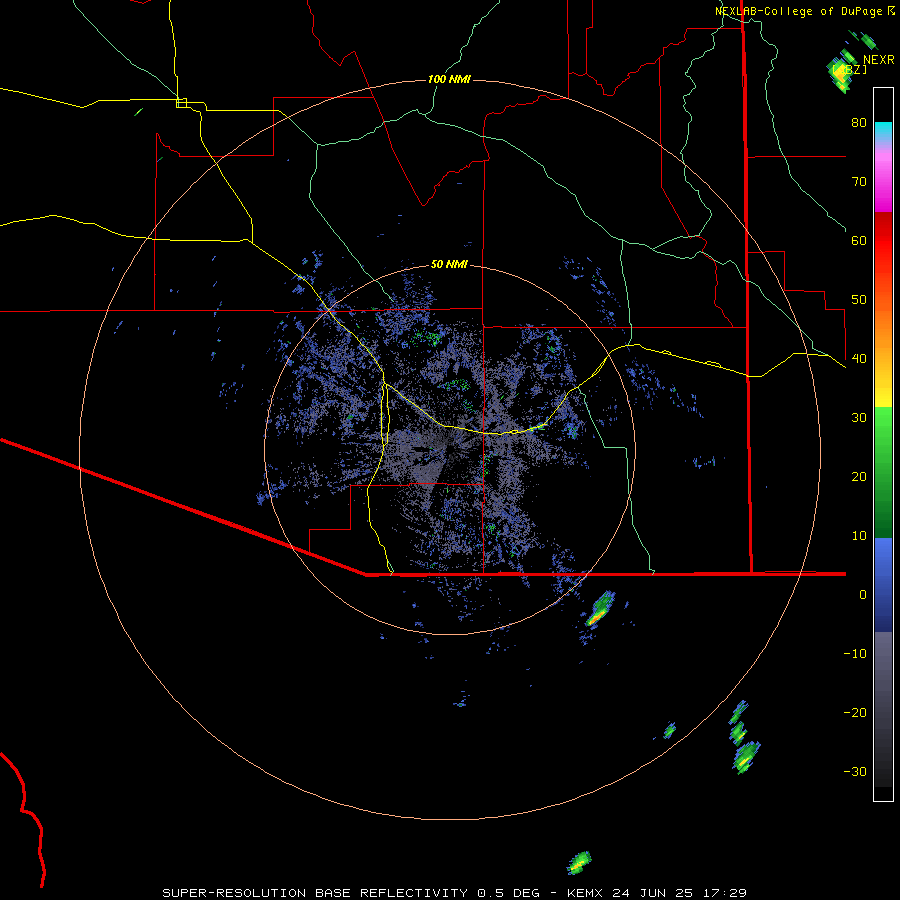The width and height of the screenshot is (900, 900).
Task: Click the KEMX station ID in caption
Action: click(585, 893)
